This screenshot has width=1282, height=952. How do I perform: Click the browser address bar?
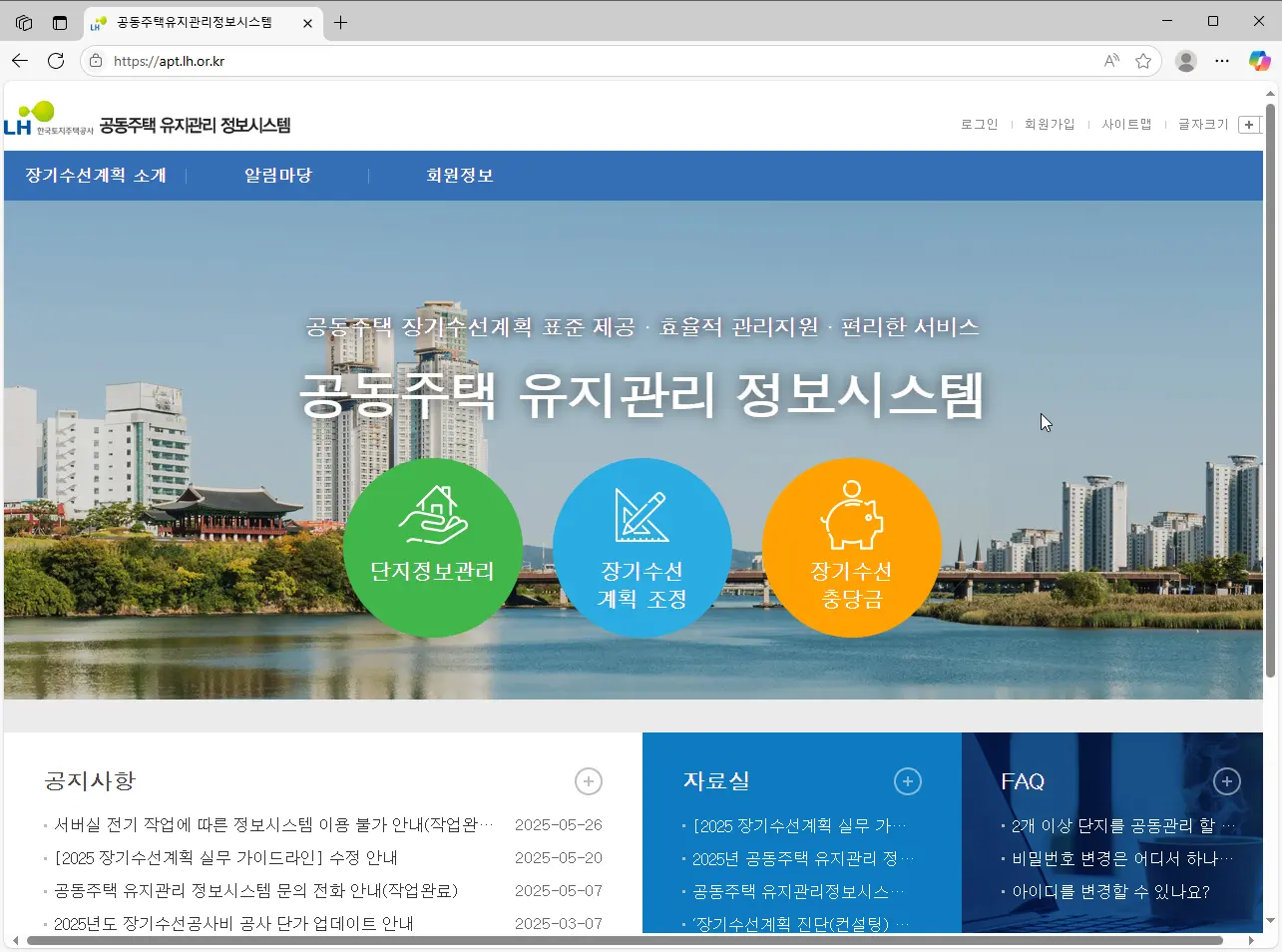coord(399,61)
